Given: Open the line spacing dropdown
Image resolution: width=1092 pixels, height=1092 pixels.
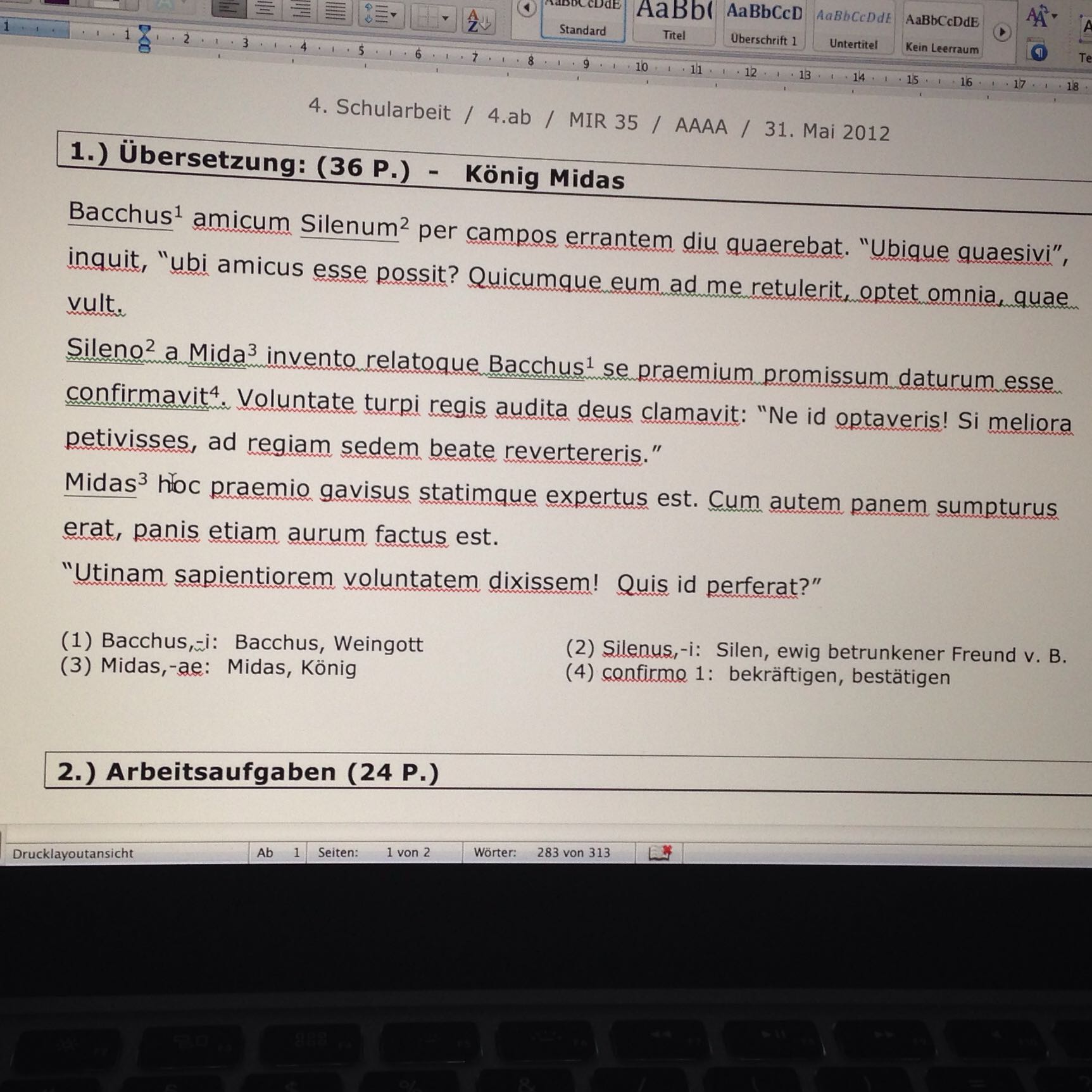Looking at the screenshot, I should (379, 14).
